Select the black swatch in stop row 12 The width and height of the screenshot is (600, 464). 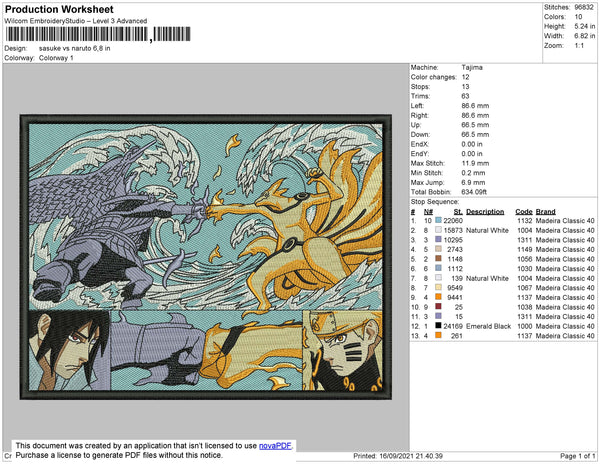(x=438, y=326)
